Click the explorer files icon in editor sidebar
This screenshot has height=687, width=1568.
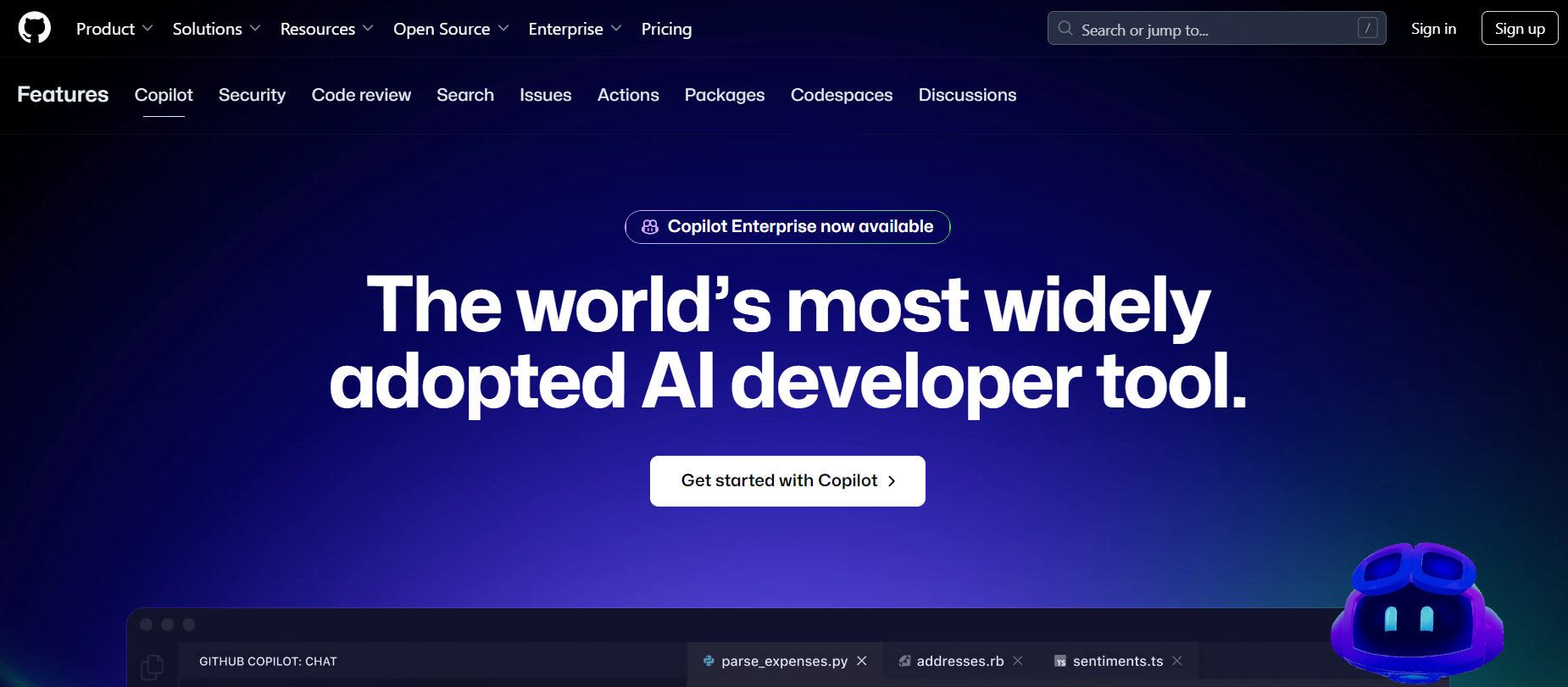point(152,668)
